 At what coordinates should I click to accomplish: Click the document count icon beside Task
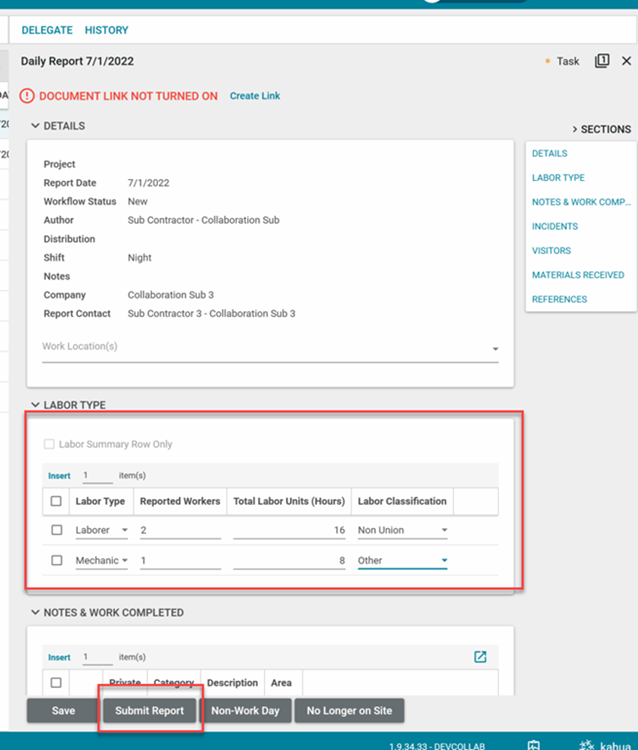(602, 61)
